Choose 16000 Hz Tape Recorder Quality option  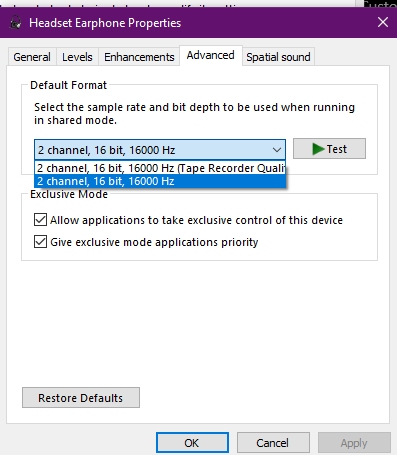tap(160, 168)
